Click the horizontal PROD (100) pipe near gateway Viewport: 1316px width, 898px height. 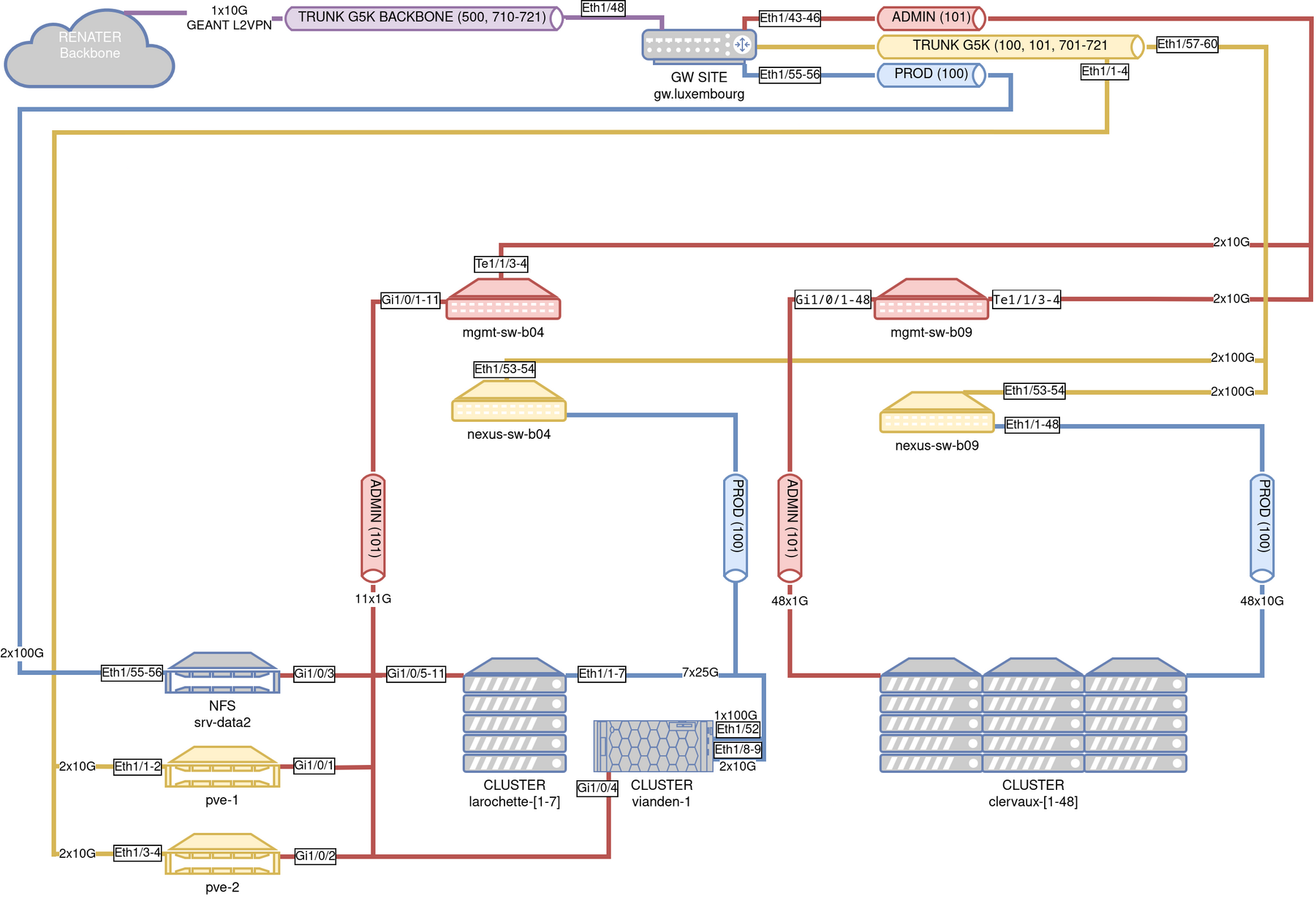click(x=931, y=75)
